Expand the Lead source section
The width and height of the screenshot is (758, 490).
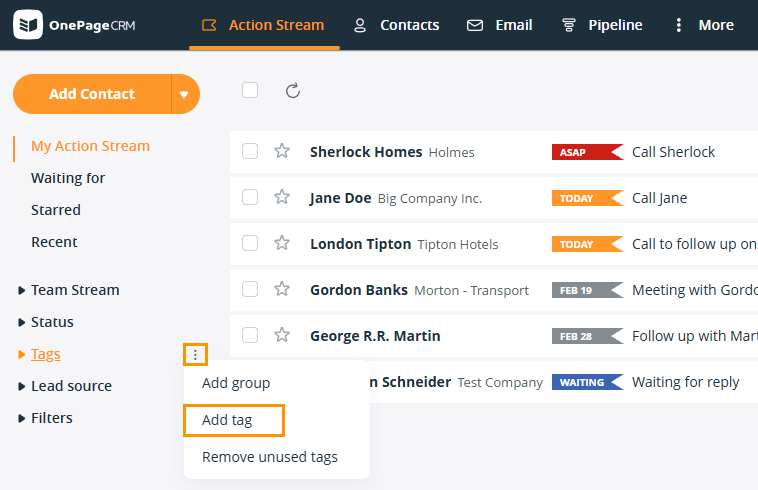21,386
